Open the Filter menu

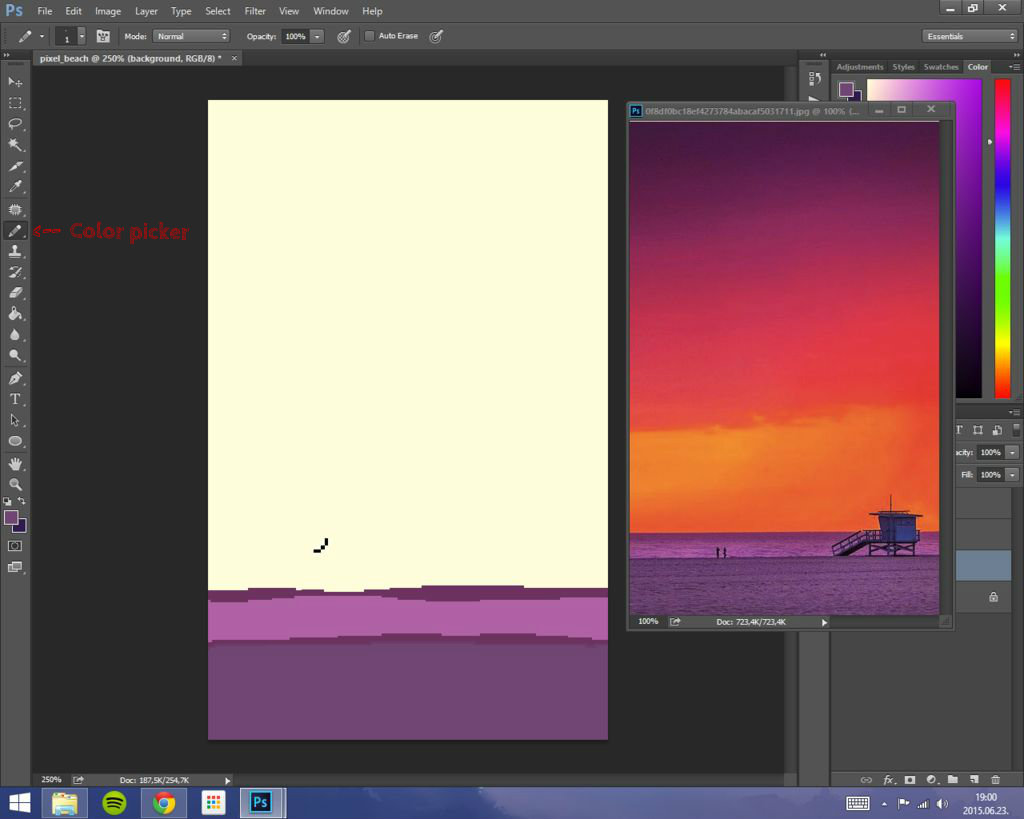pos(255,11)
